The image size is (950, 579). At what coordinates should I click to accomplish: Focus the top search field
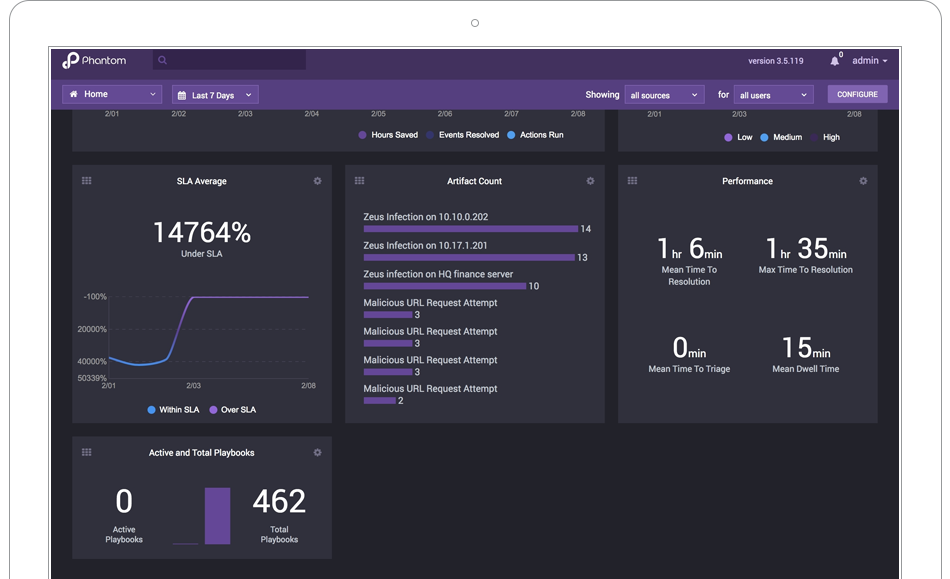229,60
